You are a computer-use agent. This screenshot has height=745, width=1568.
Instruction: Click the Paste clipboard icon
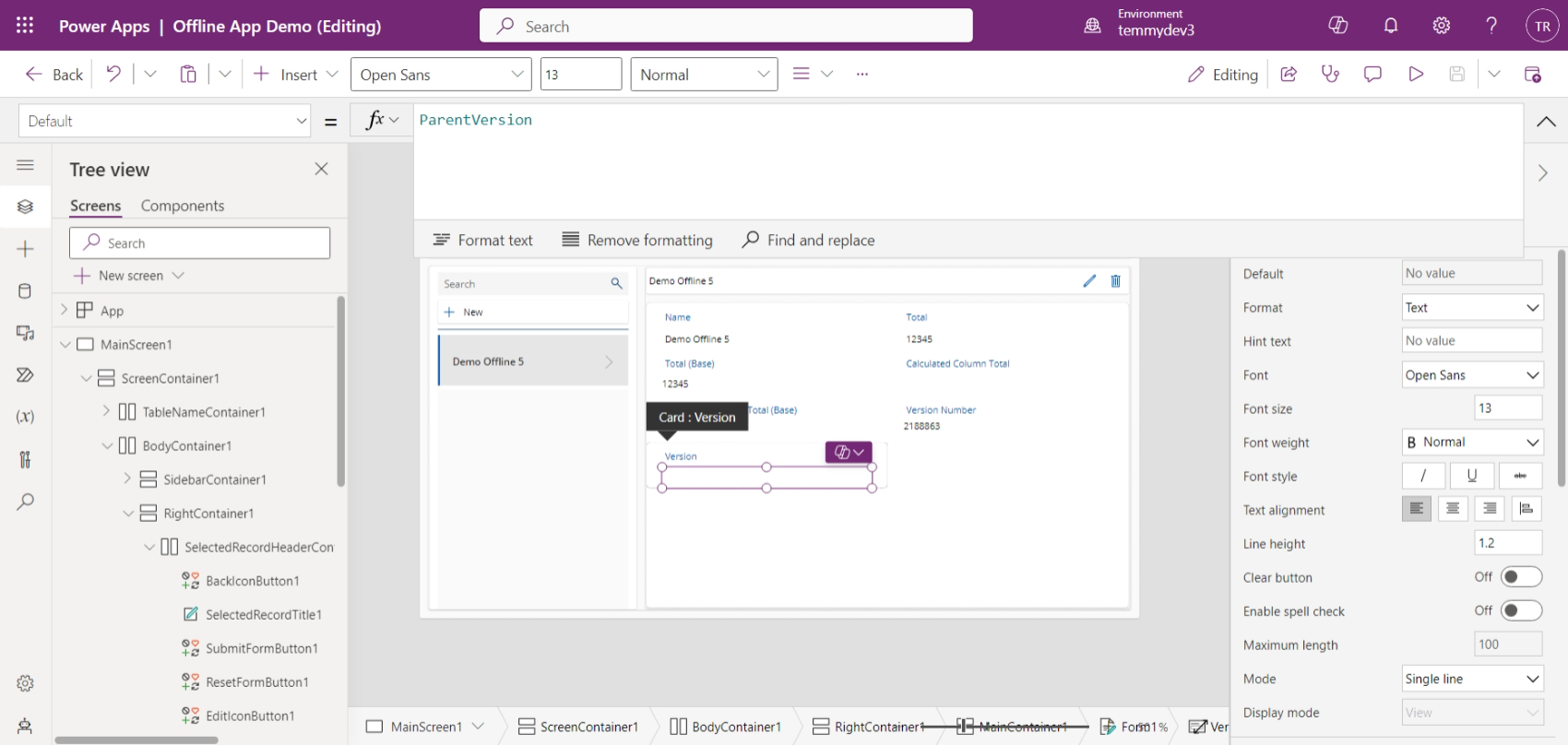pyautogui.click(x=188, y=74)
